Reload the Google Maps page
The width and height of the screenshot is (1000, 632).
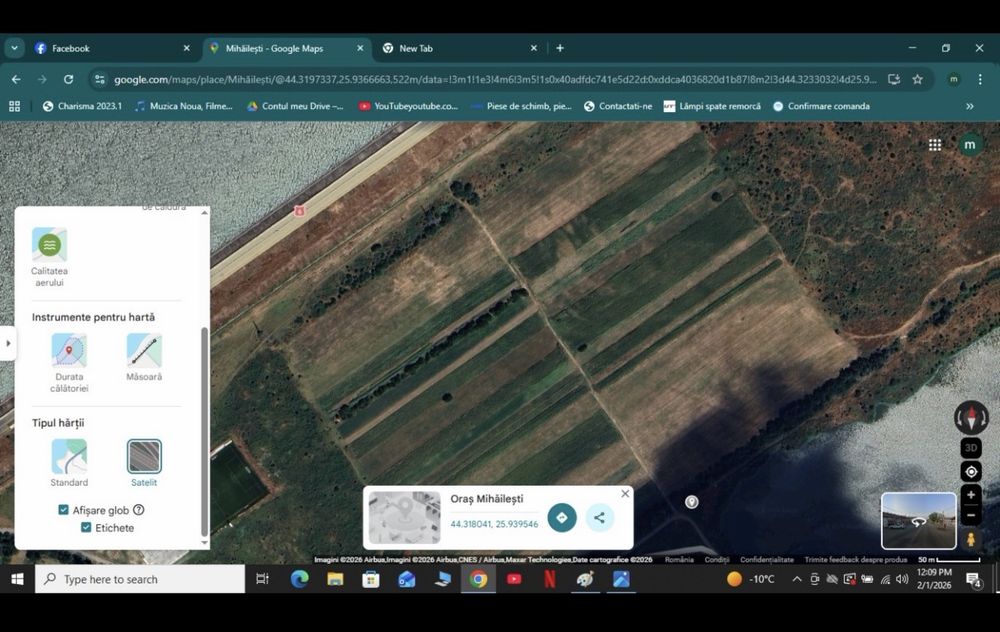[68, 80]
